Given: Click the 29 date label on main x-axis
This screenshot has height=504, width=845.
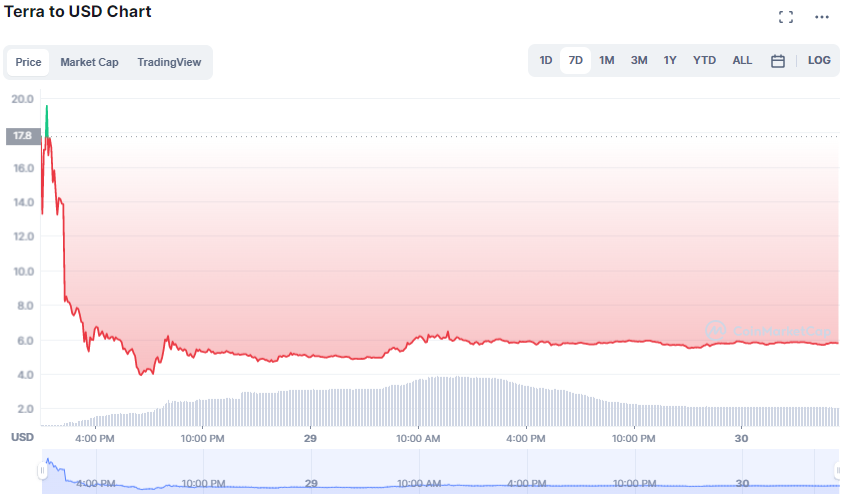Looking at the screenshot, I should pos(310,438).
